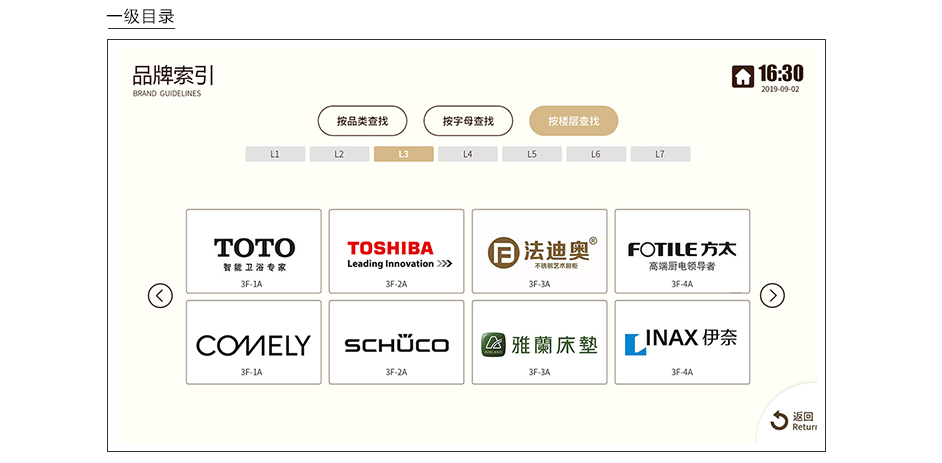942x463 pixels.
Task: Open the INAX 伊奈 brand tile
Action: (682, 342)
